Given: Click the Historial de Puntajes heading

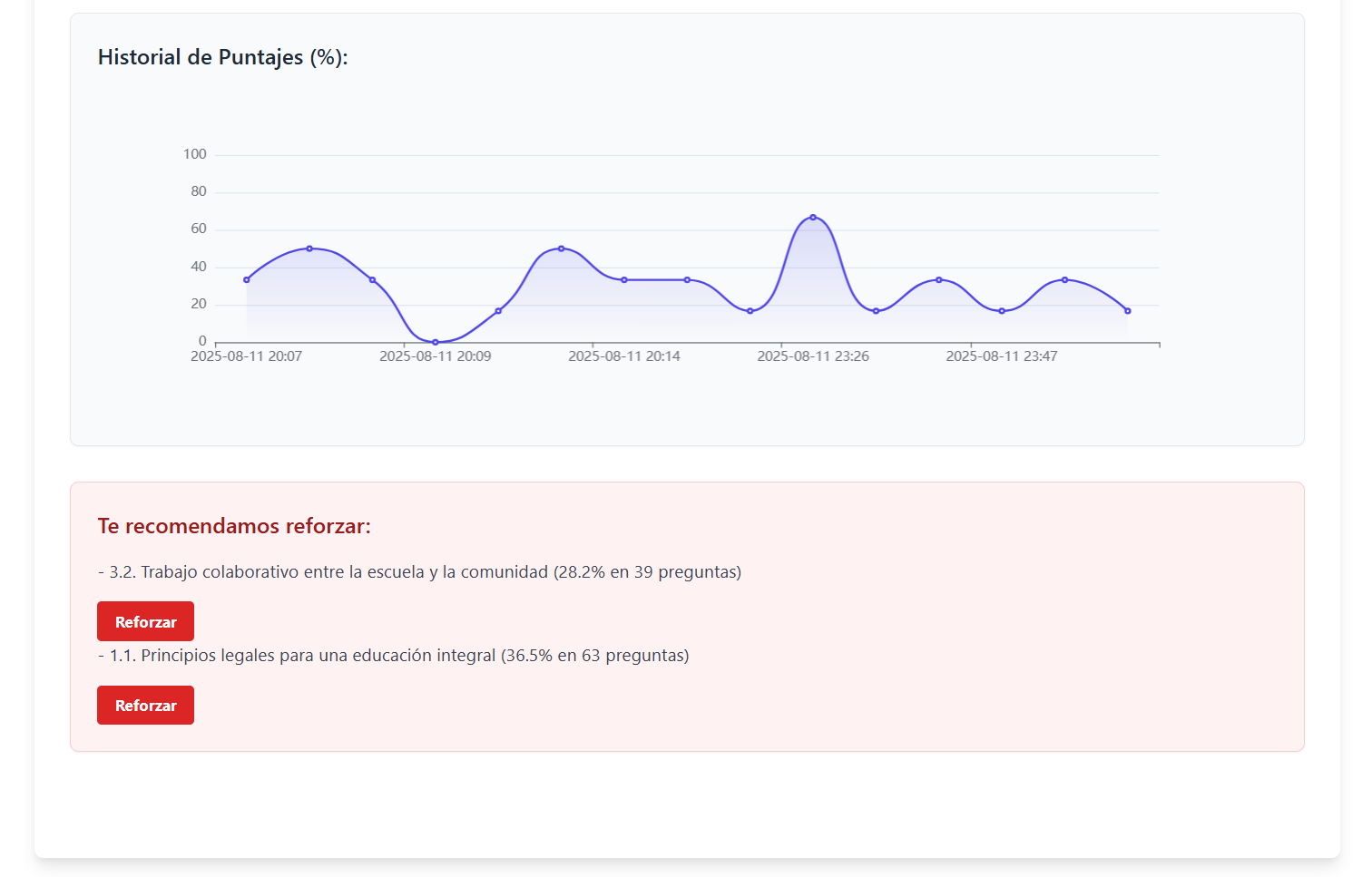Looking at the screenshot, I should (222, 57).
